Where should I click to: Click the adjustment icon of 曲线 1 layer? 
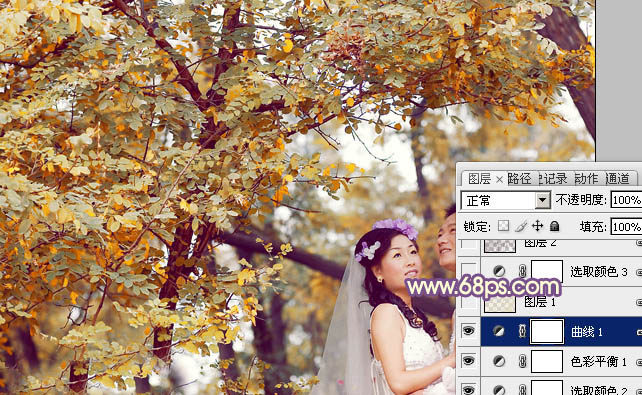pyautogui.click(x=499, y=331)
